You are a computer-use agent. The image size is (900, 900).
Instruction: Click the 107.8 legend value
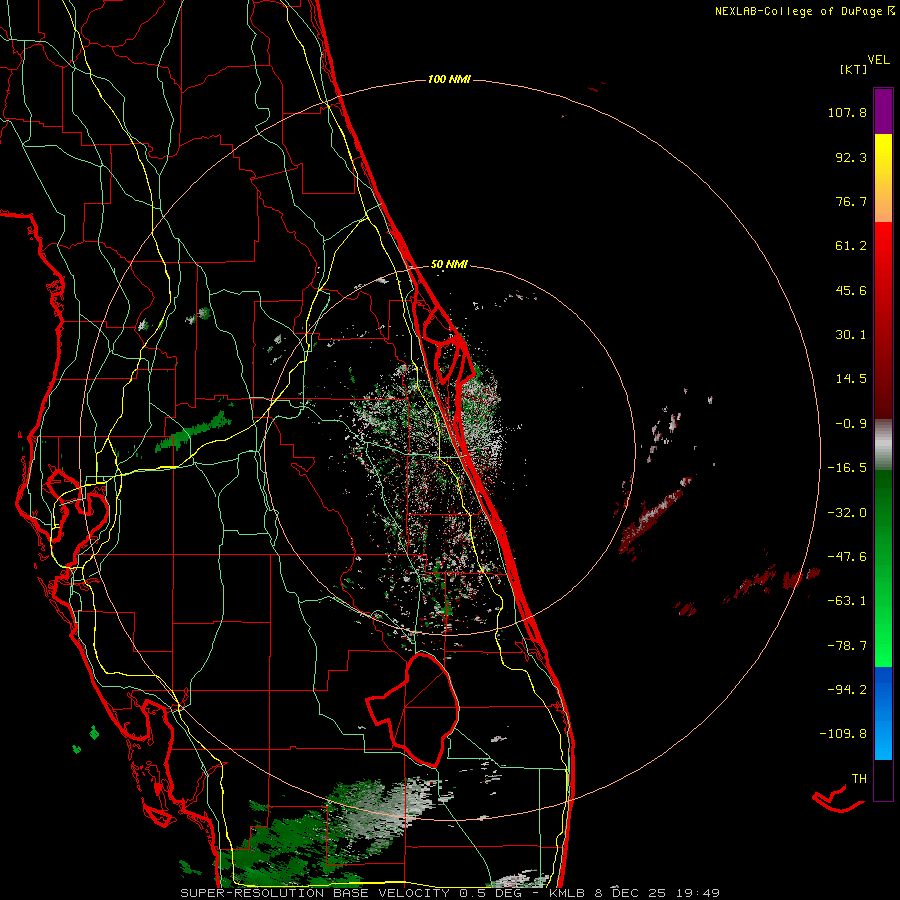point(847,112)
